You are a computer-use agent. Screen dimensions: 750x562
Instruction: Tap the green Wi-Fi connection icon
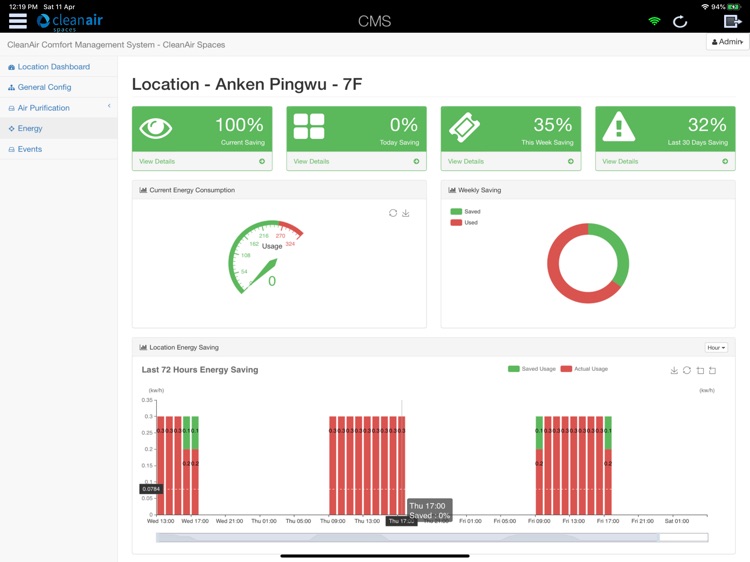pos(654,21)
